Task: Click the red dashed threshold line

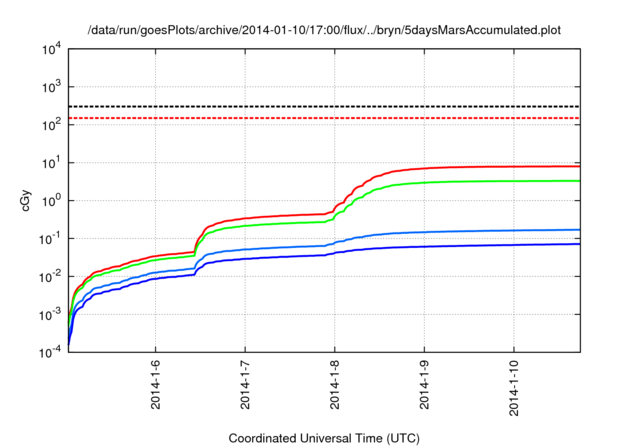Action: pos(324,118)
